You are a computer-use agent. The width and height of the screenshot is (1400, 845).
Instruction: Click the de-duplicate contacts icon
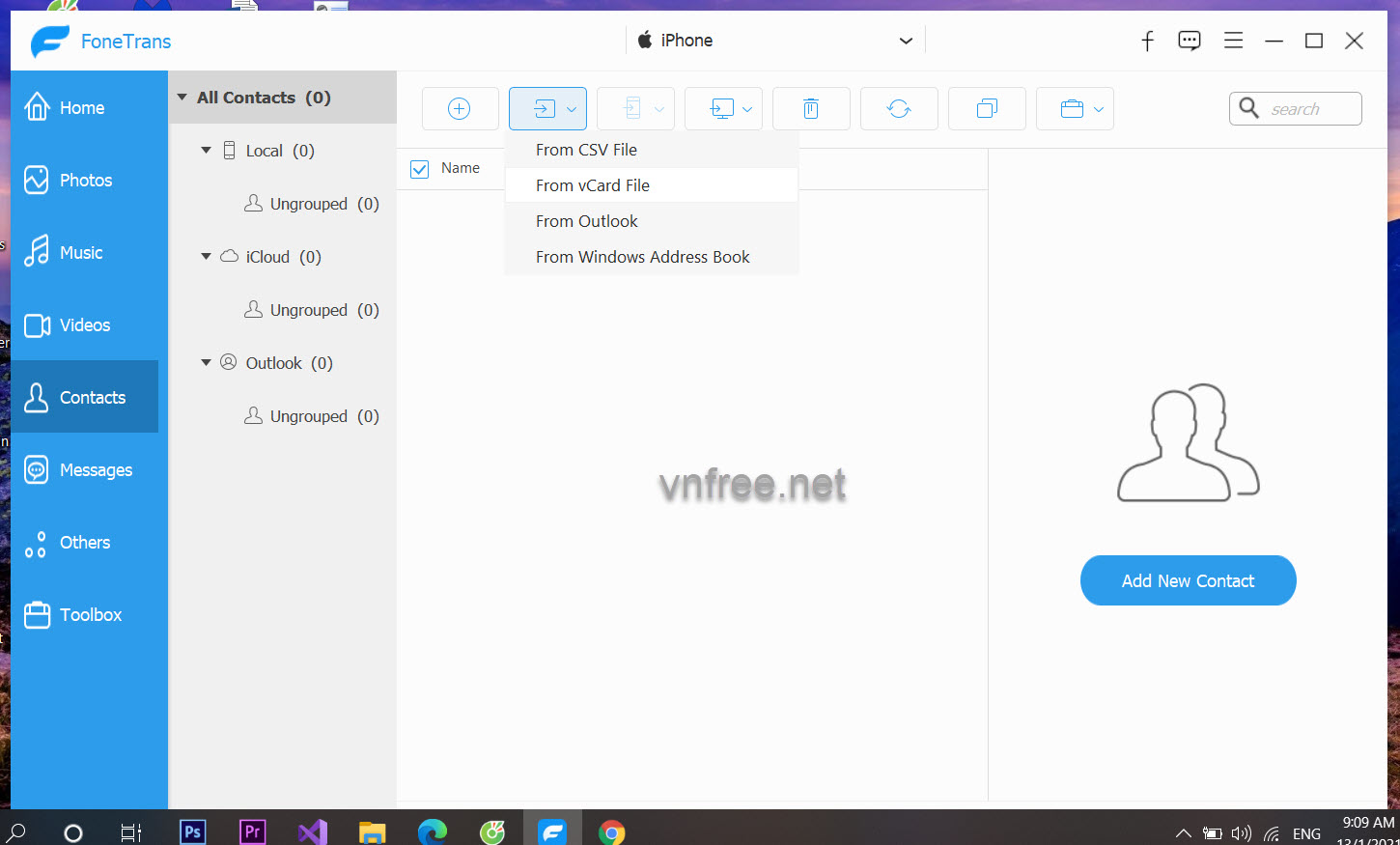click(987, 109)
